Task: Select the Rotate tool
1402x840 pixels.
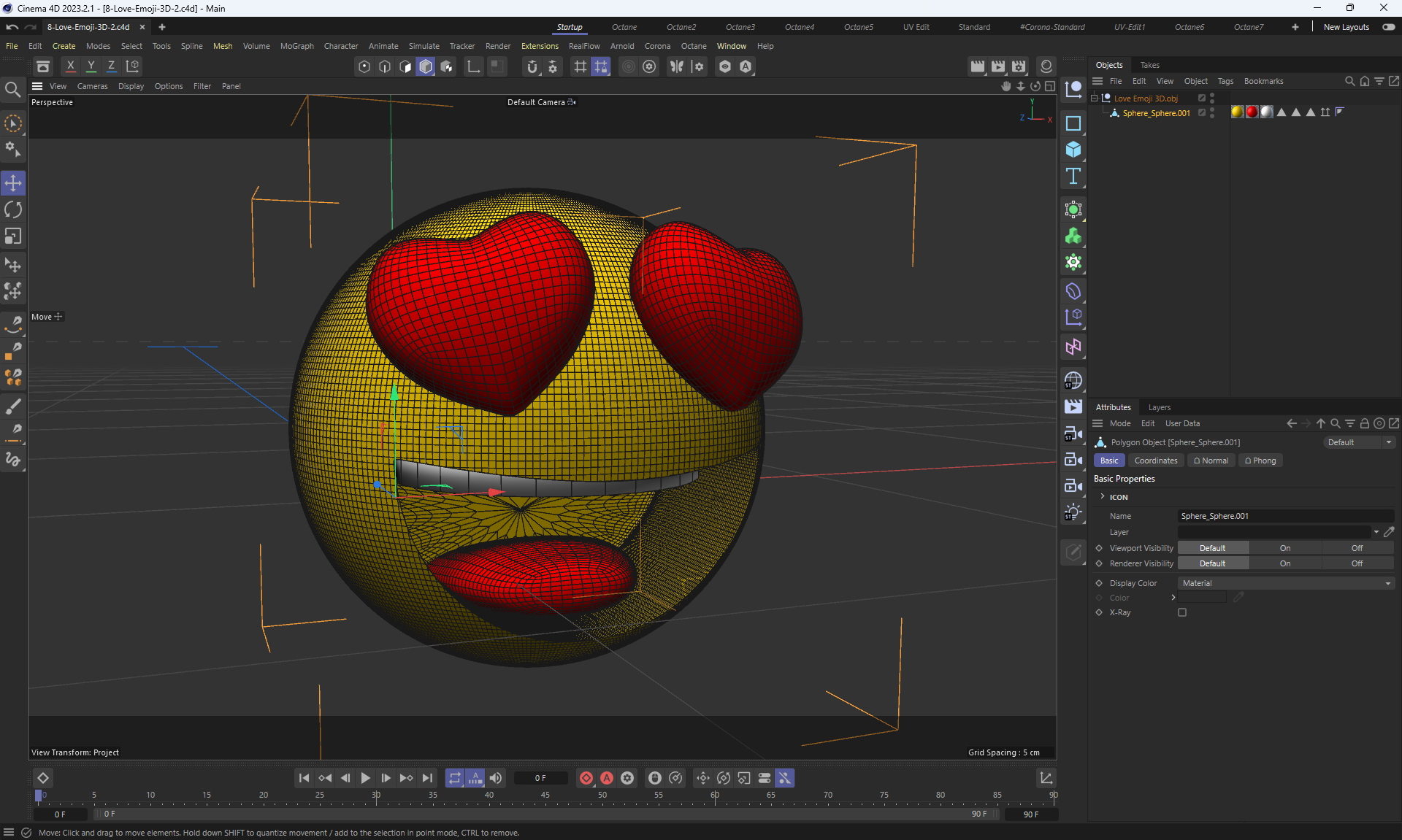Action: tap(13, 210)
